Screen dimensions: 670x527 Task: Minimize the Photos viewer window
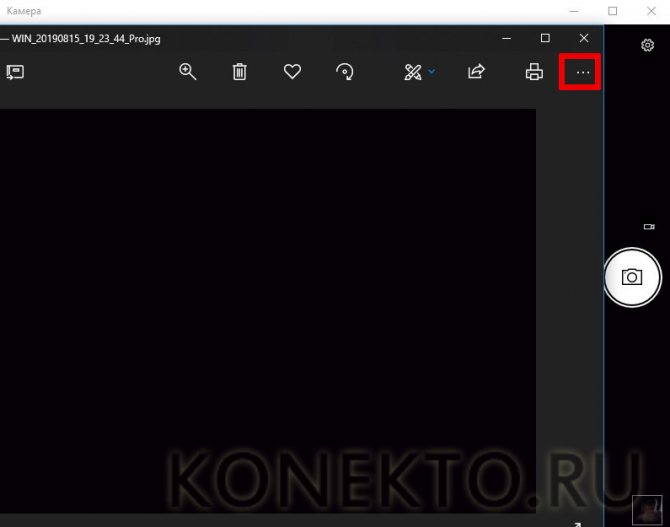[506, 38]
